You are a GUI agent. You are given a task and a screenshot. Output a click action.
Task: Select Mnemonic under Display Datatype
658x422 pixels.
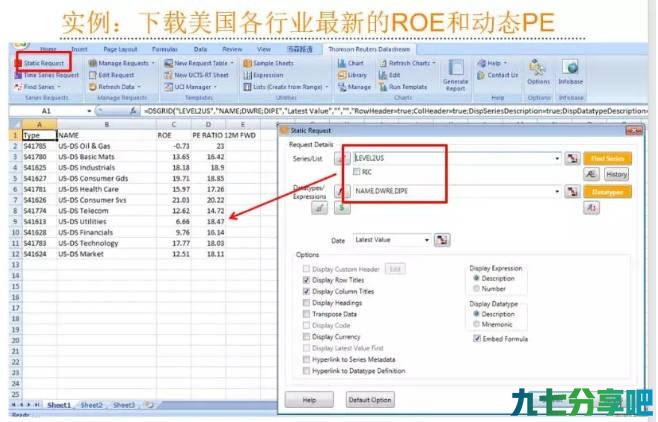476,324
